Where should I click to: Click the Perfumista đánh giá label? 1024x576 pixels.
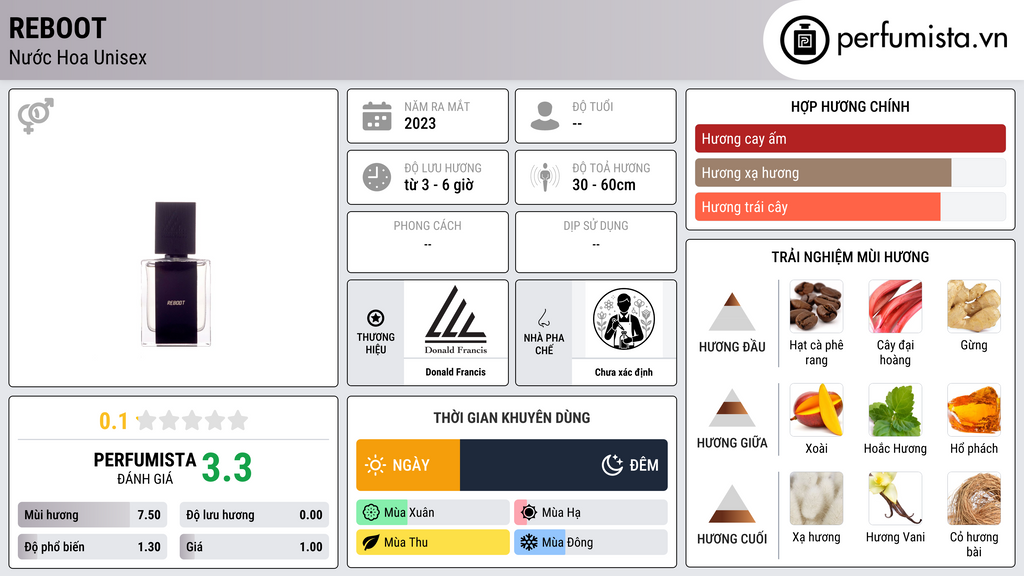[145, 468]
